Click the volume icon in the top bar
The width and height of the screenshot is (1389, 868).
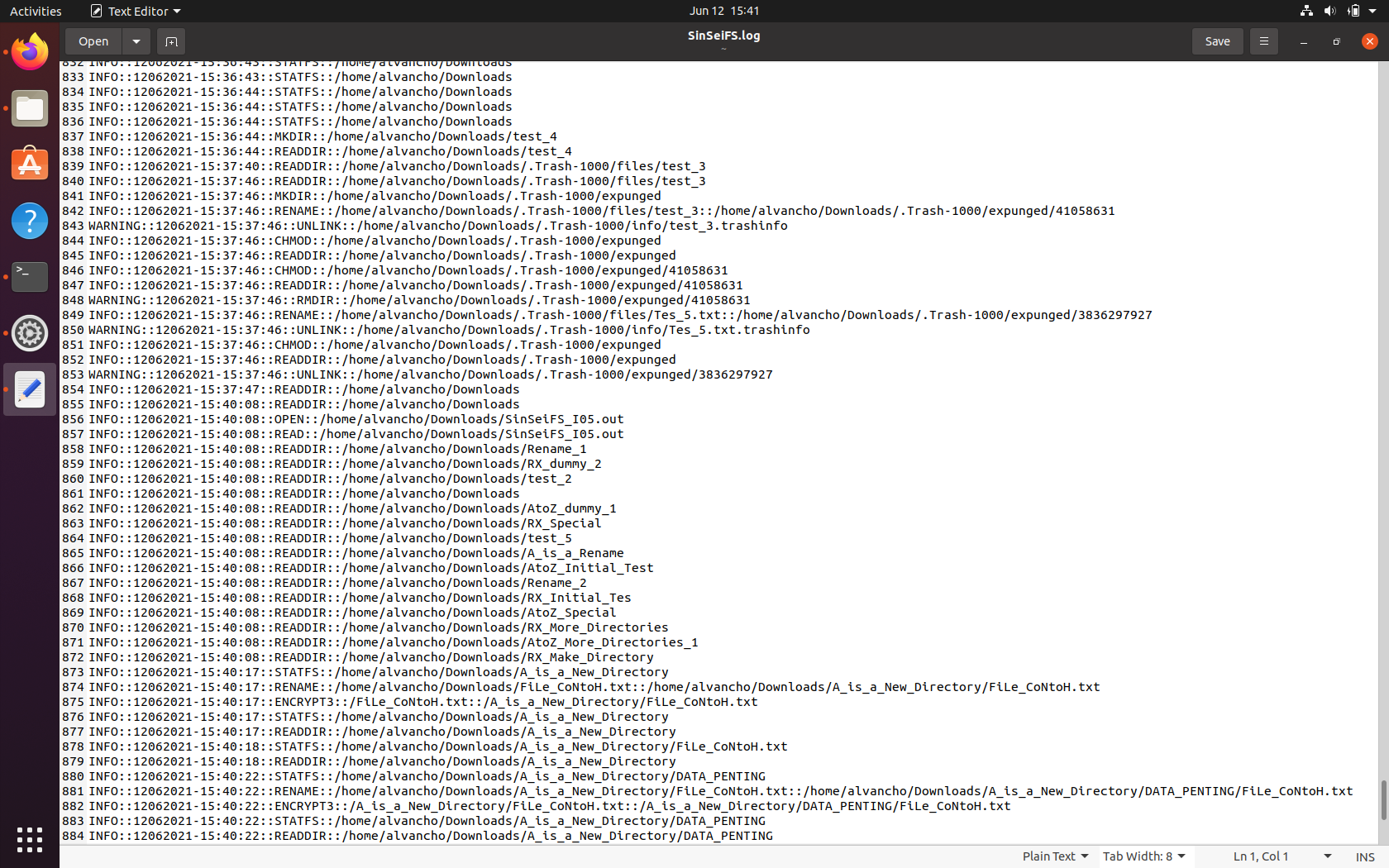1329,11
